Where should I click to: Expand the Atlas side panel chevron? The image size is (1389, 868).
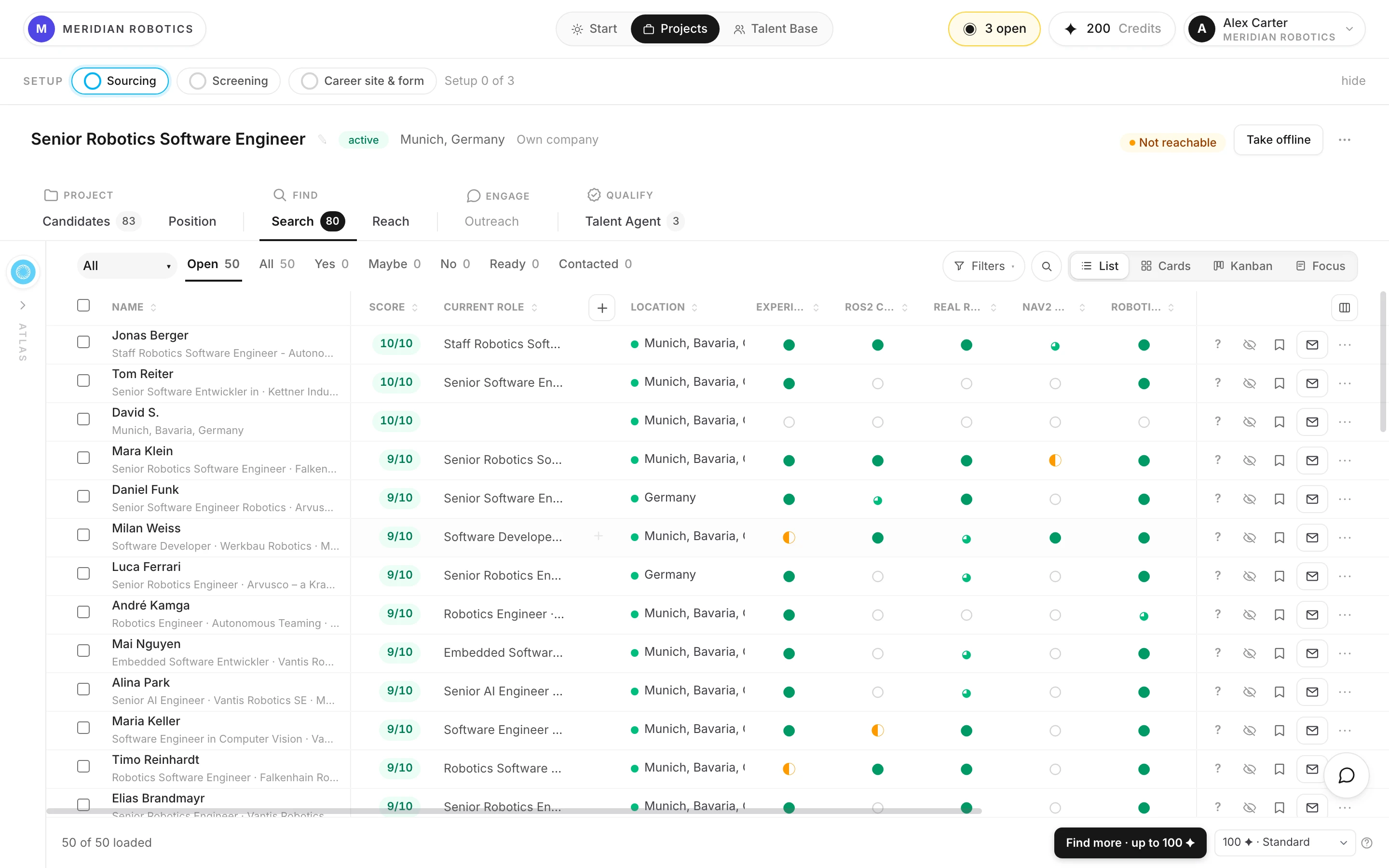point(23,305)
